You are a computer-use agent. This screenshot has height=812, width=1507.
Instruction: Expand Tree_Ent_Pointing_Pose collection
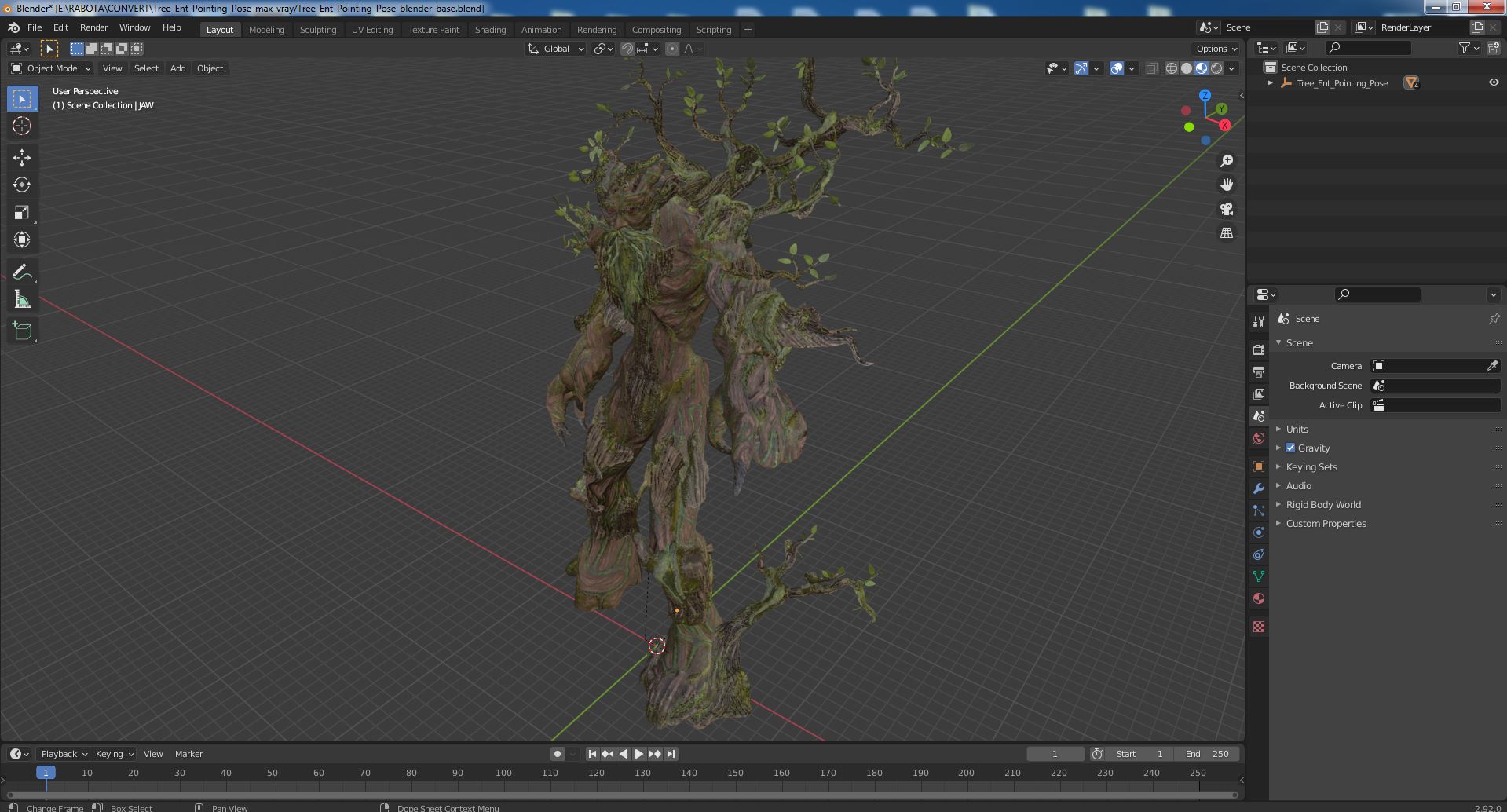tap(1270, 82)
